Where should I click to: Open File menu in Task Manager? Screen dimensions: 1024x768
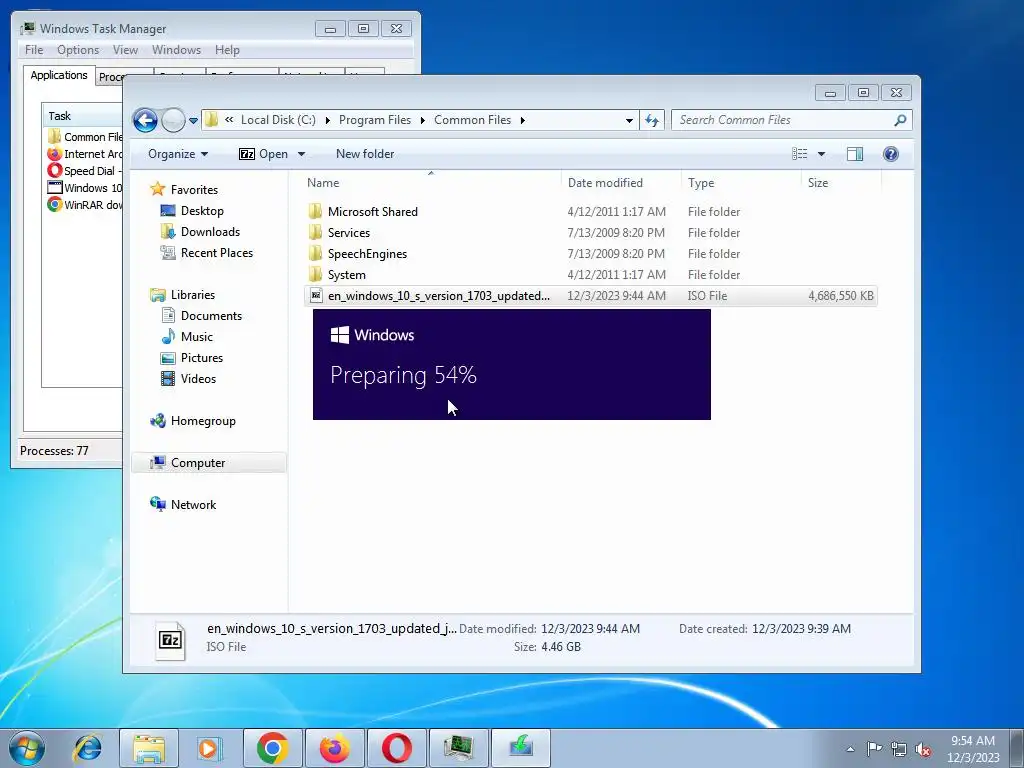pos(34,50)
